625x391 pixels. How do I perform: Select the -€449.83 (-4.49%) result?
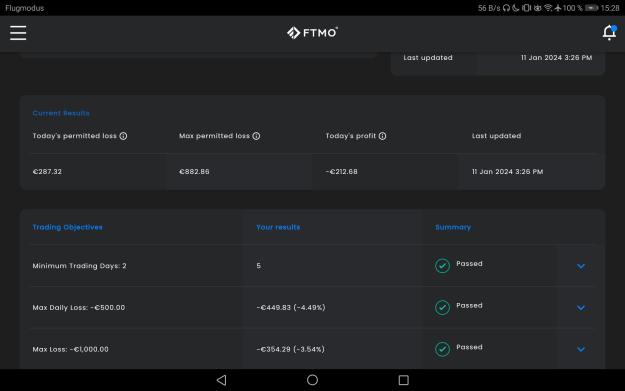[x=291, y=308]
